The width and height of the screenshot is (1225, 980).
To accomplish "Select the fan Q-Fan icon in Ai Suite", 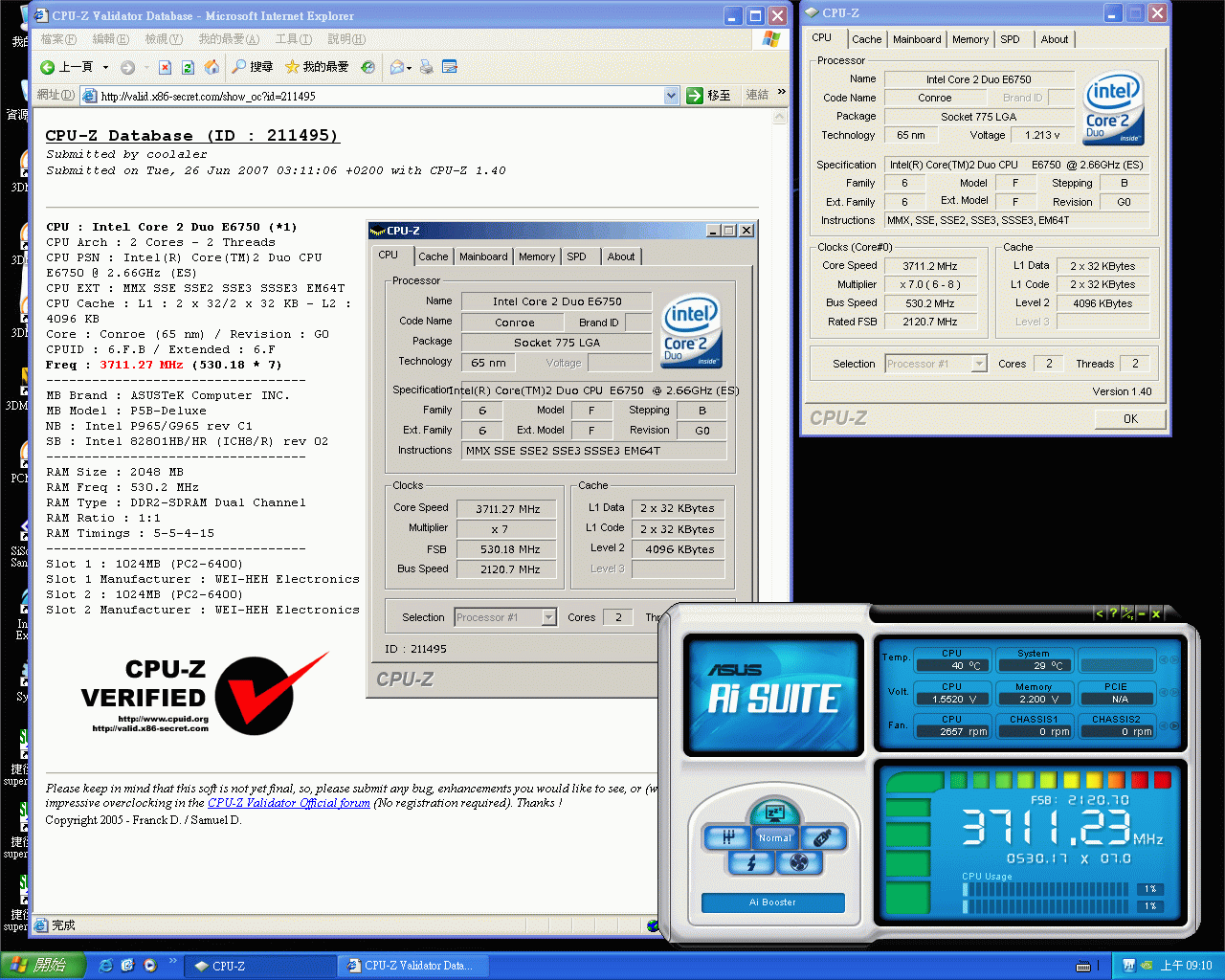I will pyautogui.click(x=800, y=862).
